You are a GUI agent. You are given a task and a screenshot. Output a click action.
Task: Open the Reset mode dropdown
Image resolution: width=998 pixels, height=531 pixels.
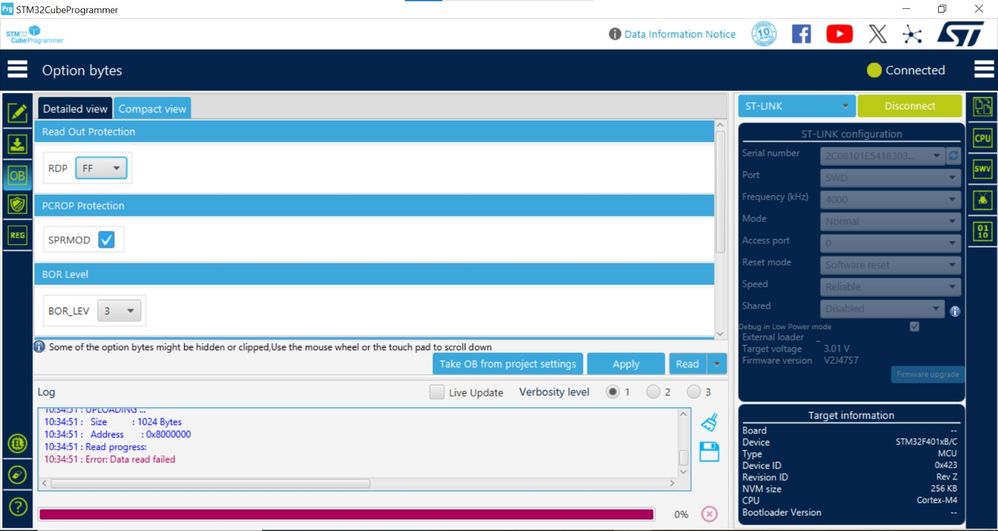pos(890,265)
